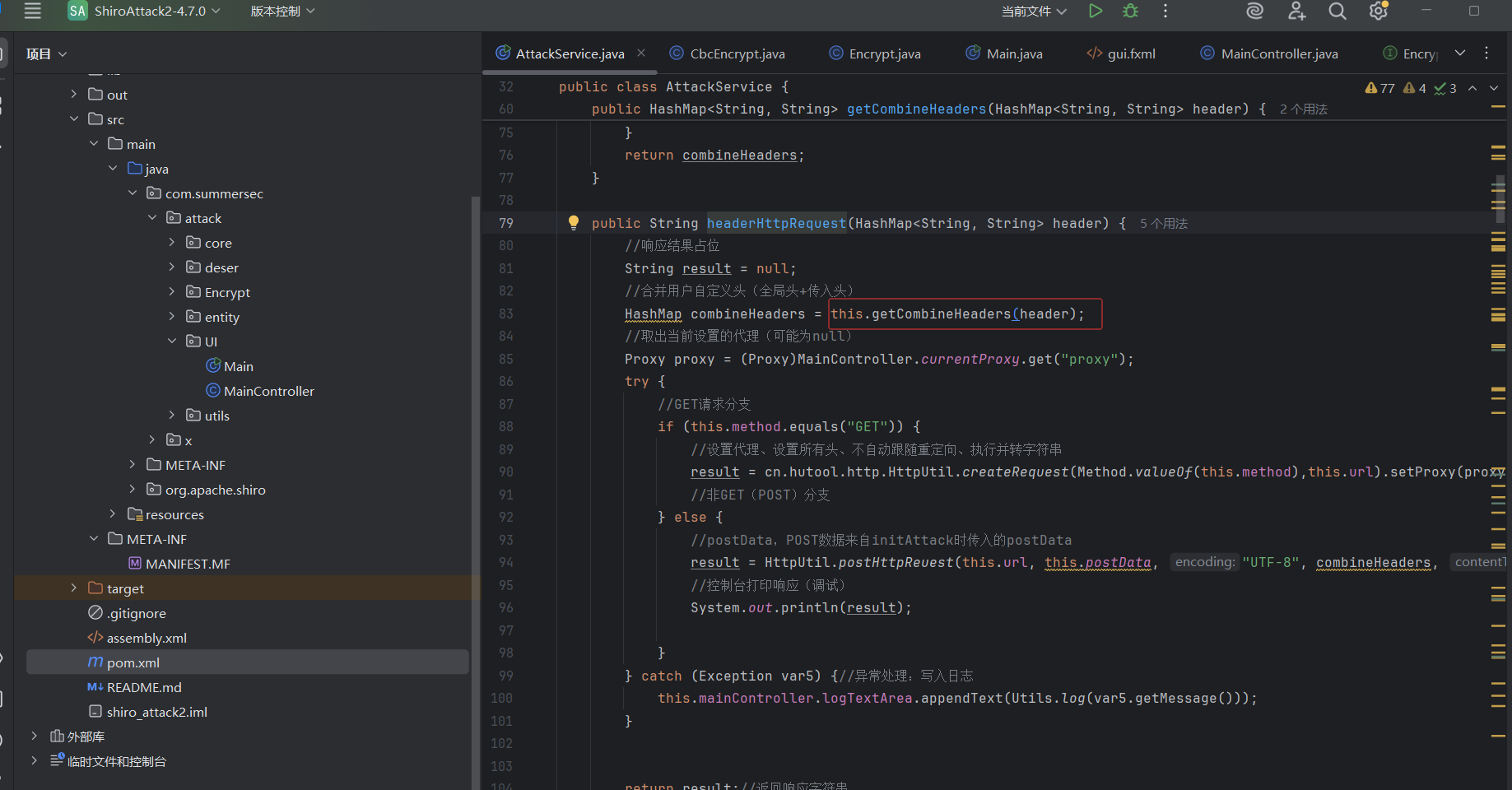This screenshot has width=1512, height=790.
Task: Click the yellow lightbulb intention icon
Action: click(574, 223)
